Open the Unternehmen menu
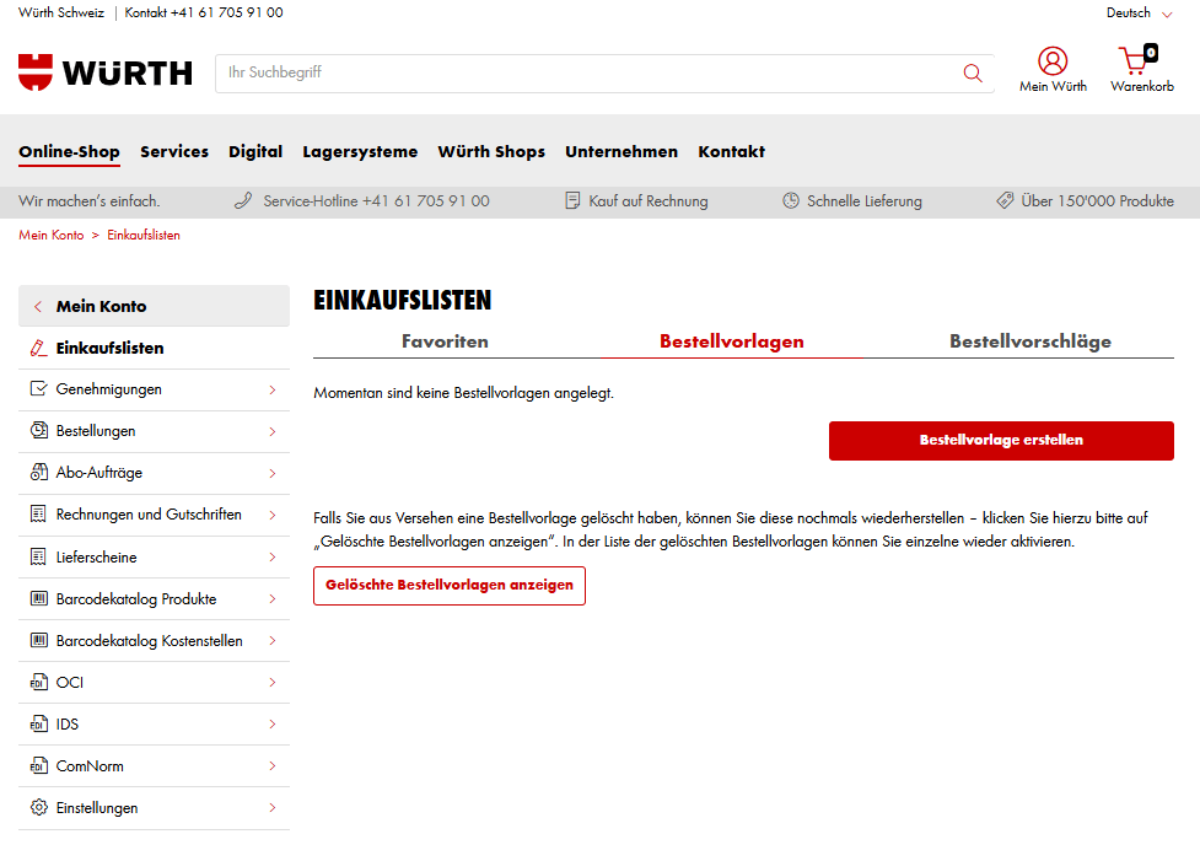The image size is (1200, 857). point(621,152)
